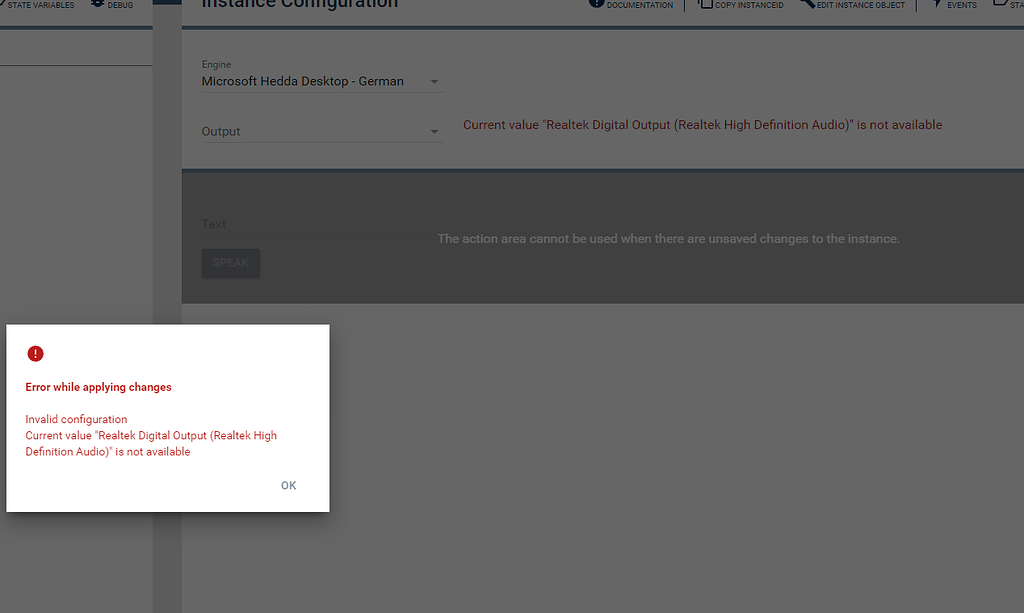Screen dimensions: 1024x613
Task: Dismiss the error dialog with OK
Action: [x=288, y=485]
